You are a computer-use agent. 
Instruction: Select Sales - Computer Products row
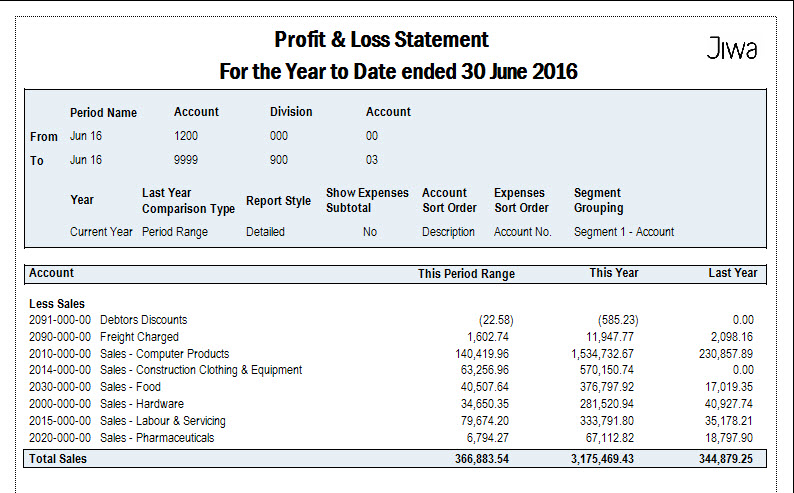[x=391, y=354]
